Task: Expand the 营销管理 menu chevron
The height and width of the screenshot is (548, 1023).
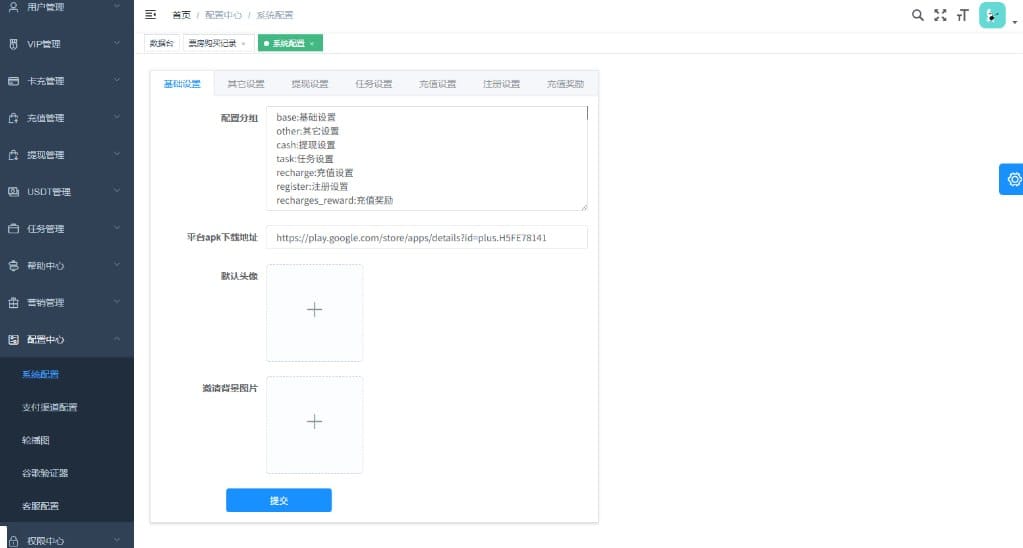Action: (x=117, y=301)
